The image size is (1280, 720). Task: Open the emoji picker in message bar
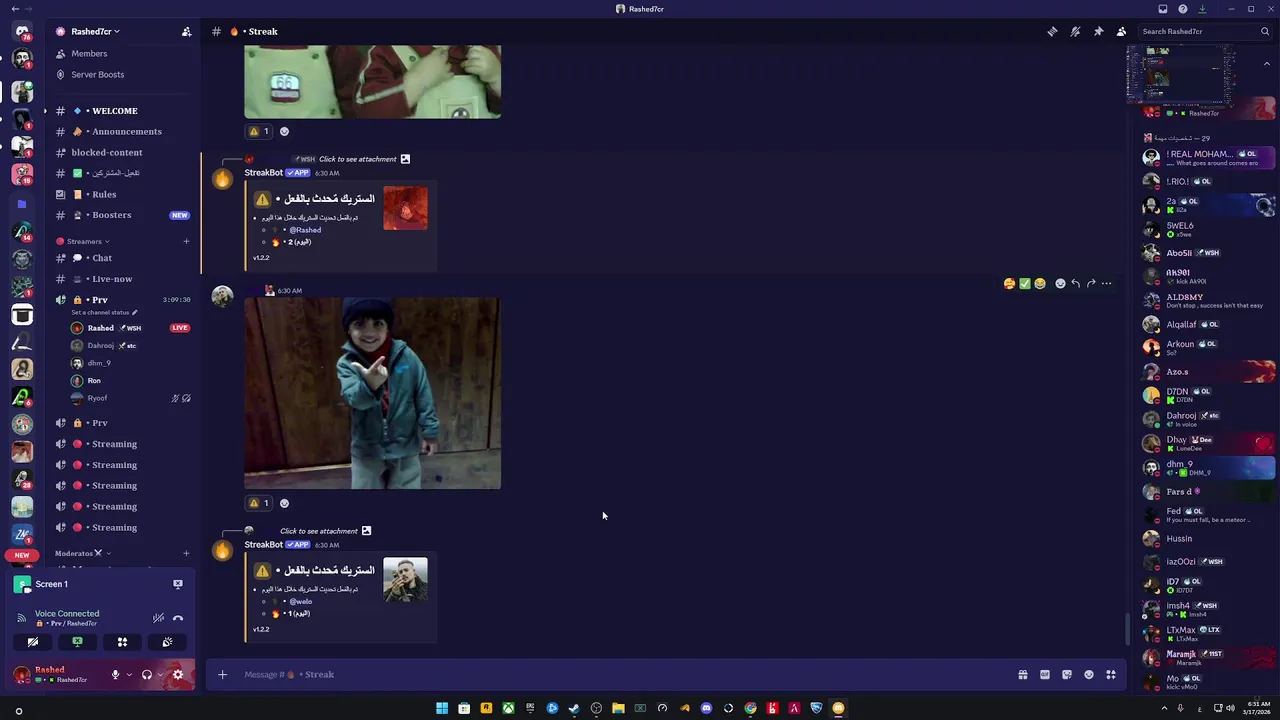[1089, 674]
